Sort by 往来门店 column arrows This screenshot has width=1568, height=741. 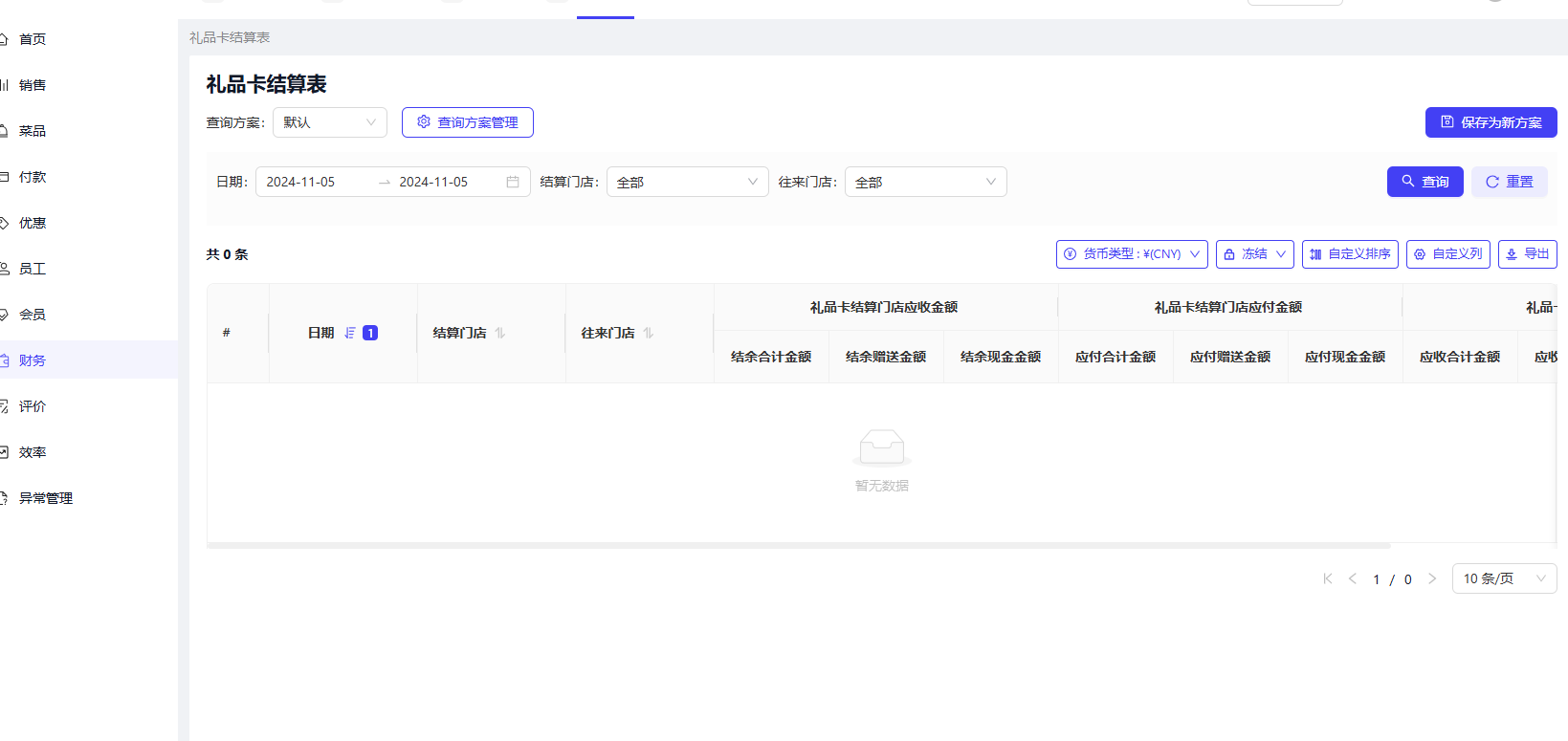point(649,333)
